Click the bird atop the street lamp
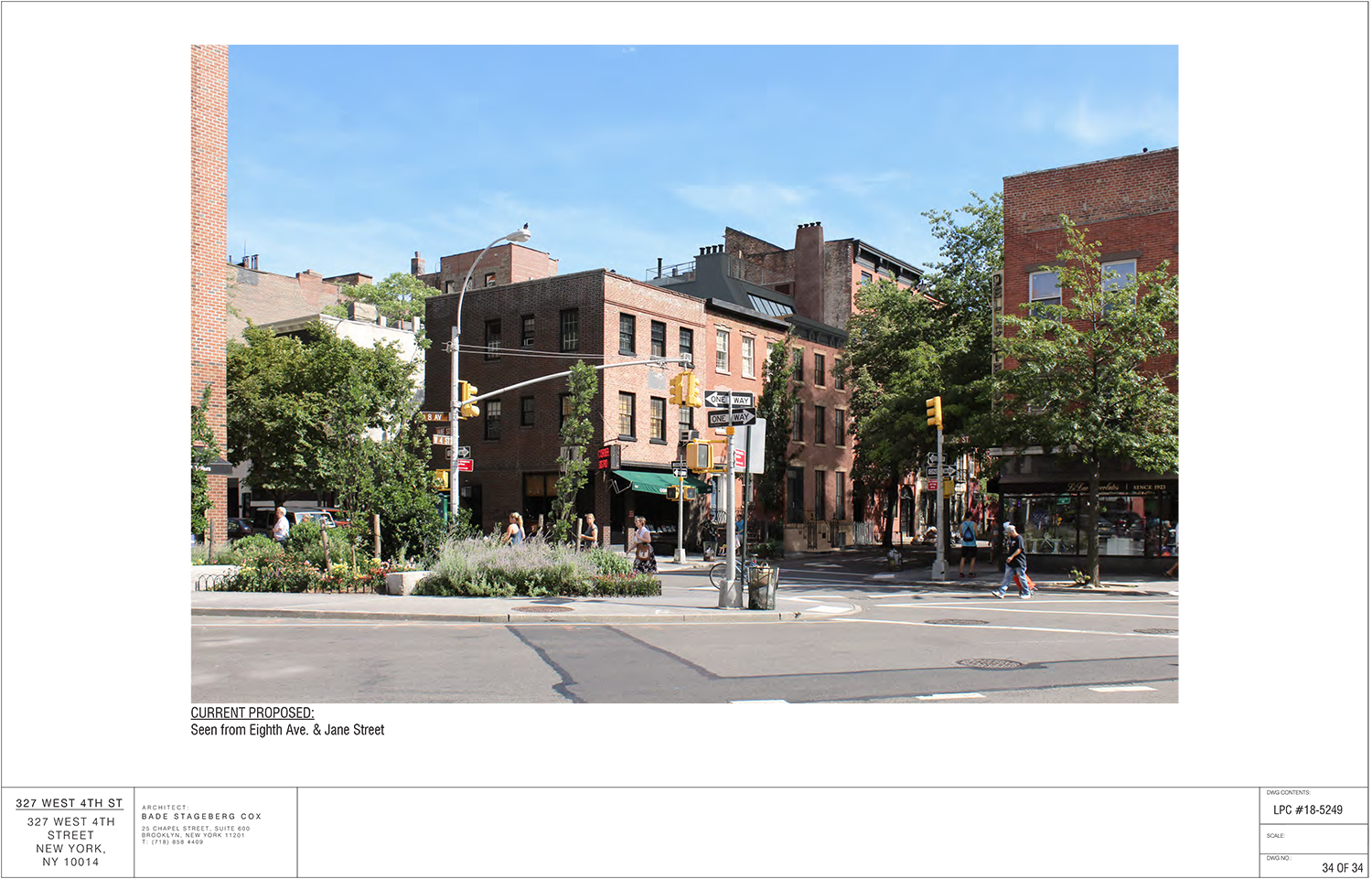 pyautogui.click(x=524, y=229)
